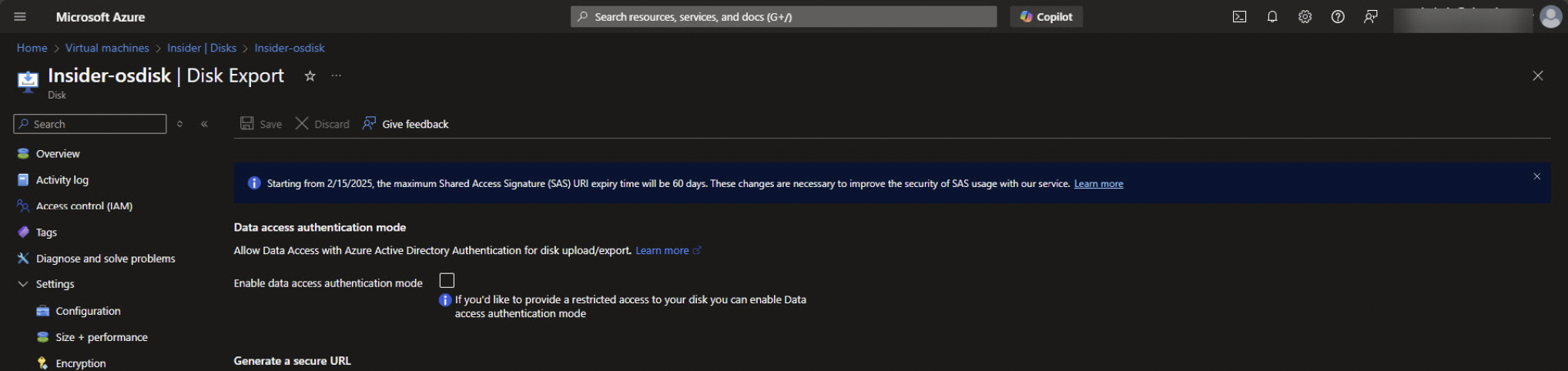Open the notifications bell
The width and height of the screenshot is (1568, 371).
tap(1272, 16)
